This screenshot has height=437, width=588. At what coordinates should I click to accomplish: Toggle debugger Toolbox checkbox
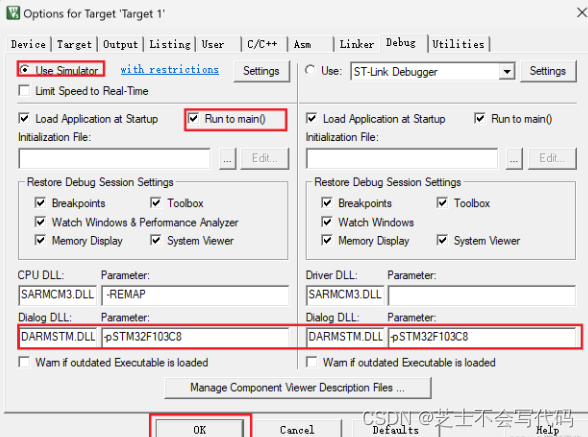pos(442,203)
